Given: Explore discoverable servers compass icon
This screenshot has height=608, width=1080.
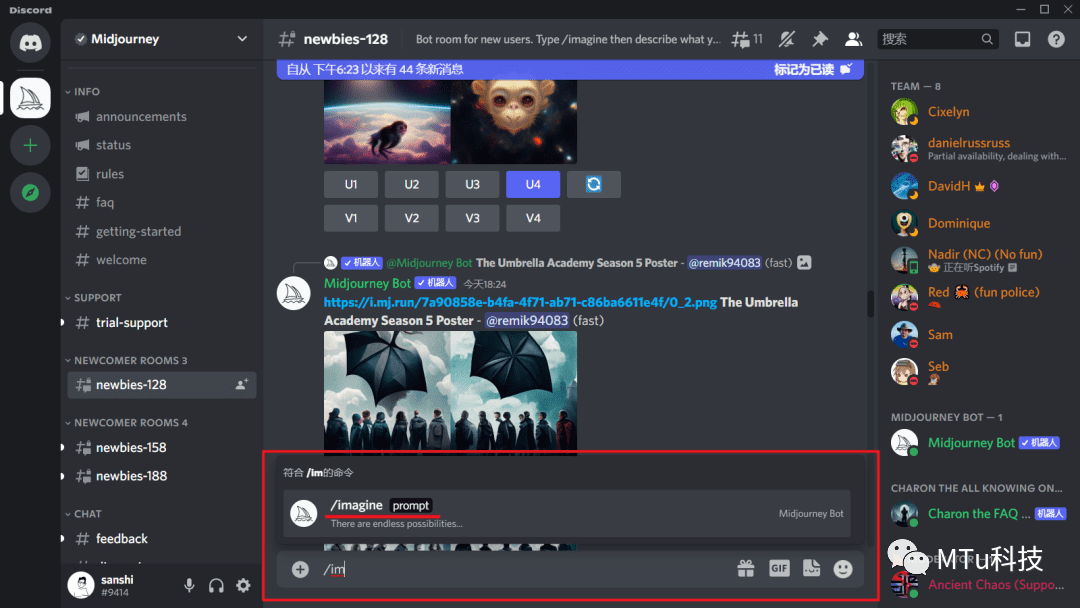Looking at the screenshot, I should point(30,193).
